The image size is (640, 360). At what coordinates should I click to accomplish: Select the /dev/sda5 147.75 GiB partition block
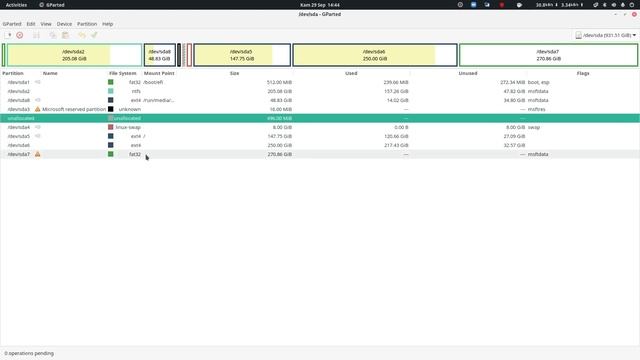click(242, 55)
